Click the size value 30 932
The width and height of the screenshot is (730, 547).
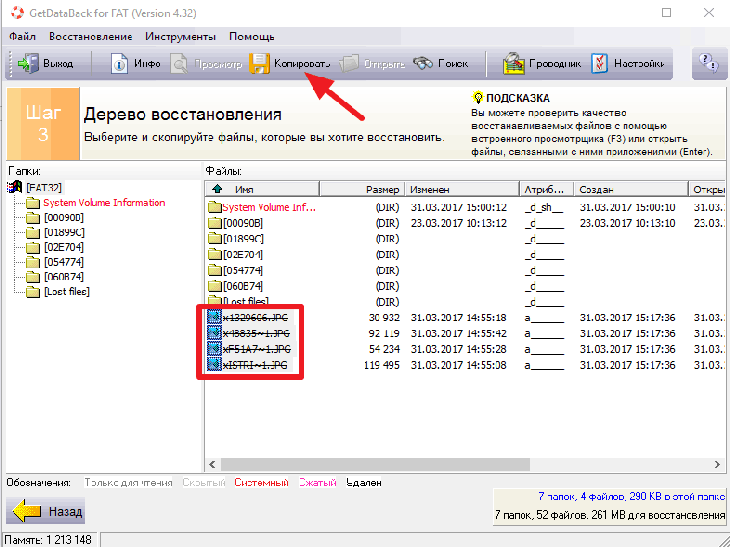384,317
